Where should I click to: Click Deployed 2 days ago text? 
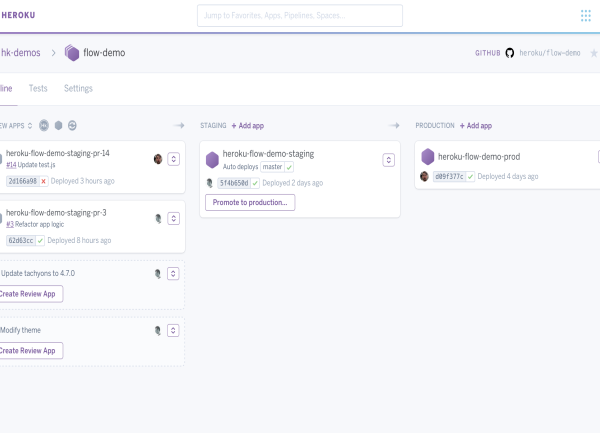click(x=293, y=183)
